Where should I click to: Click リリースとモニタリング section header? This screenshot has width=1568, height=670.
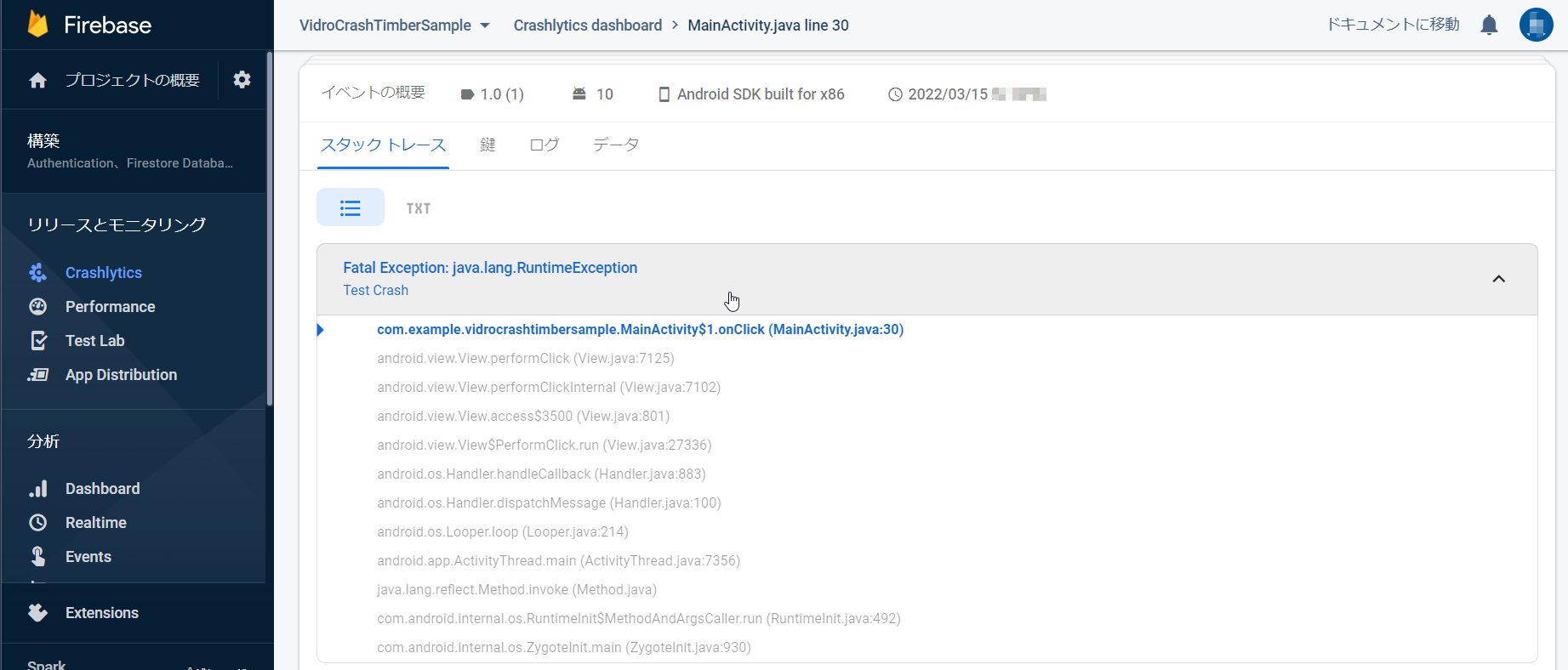117,224
